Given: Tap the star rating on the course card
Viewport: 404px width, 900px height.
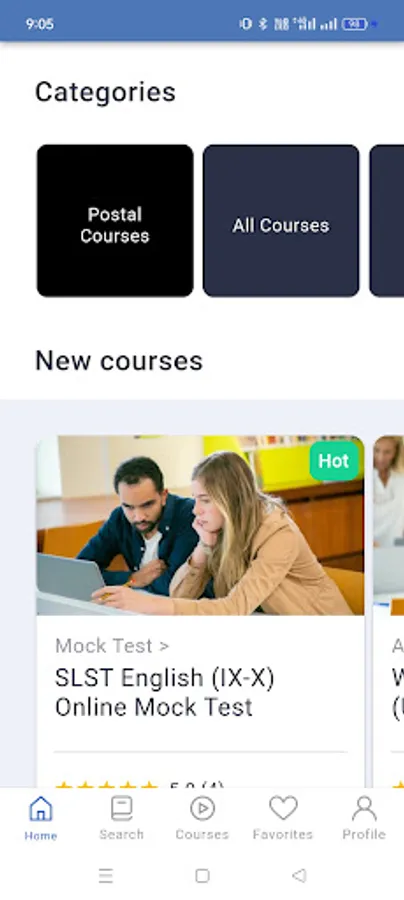Looking at the screenshot, I should pos(106,784).
